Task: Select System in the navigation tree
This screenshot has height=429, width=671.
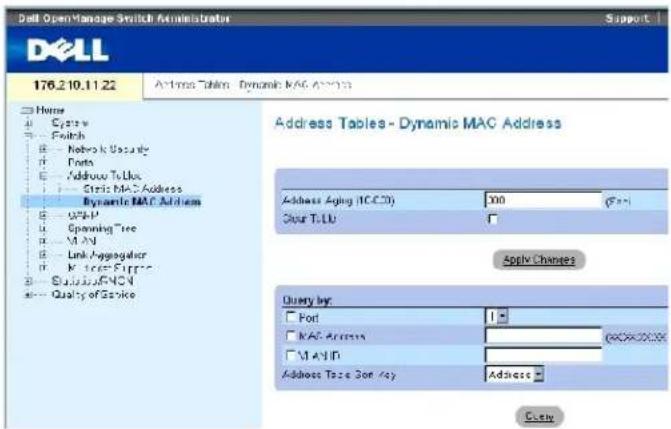Action: [x=70, y=123]
